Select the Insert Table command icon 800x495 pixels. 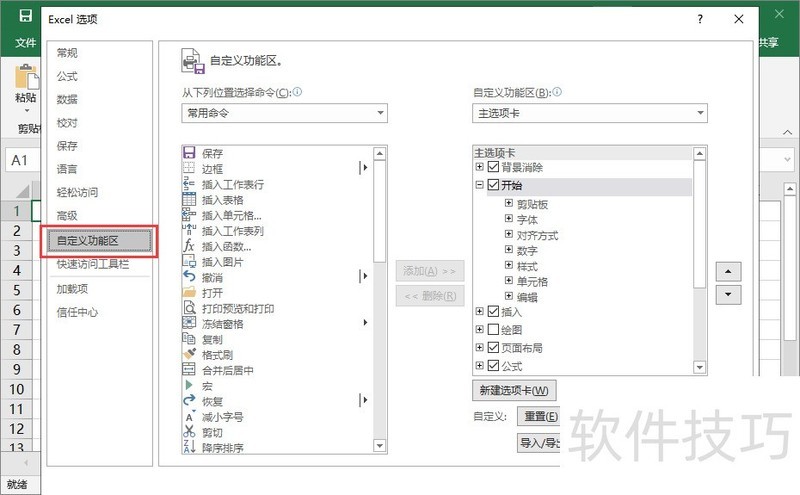tap(189, 199)
